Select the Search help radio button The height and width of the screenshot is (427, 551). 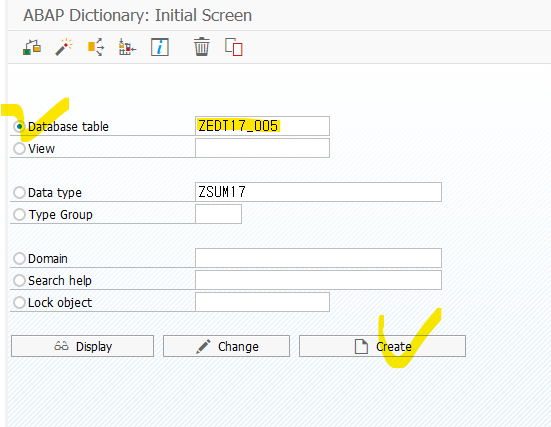click(19, 280)
